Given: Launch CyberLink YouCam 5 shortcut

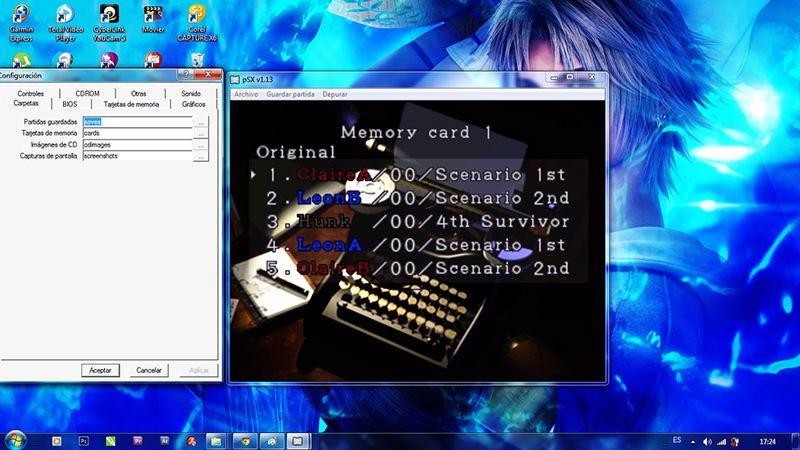Looking at the screenshot, I should tap(109, 23).
